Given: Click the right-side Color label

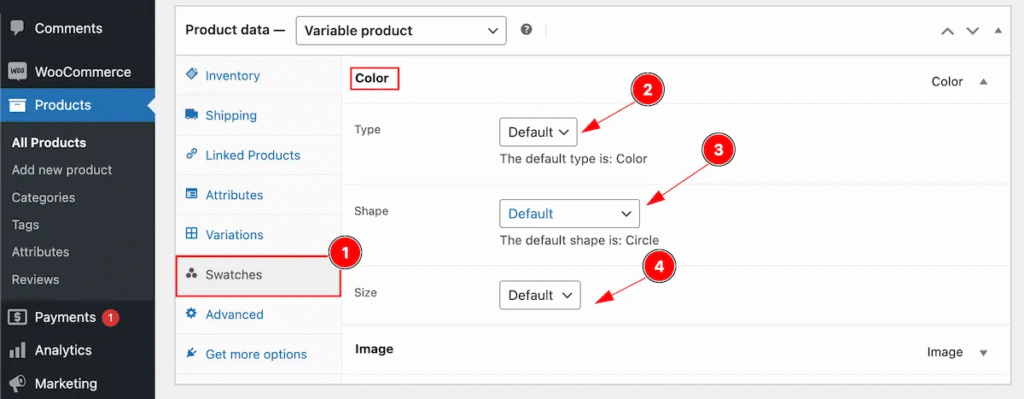Looking at the screenshot, I should click(947, 82).
